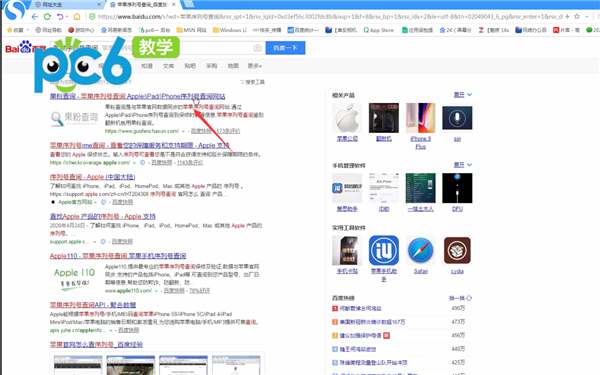This screenshot has width=600, height=375.
Task: Open the 网址导航 bookmark
Action: click(x=49, y=30)
